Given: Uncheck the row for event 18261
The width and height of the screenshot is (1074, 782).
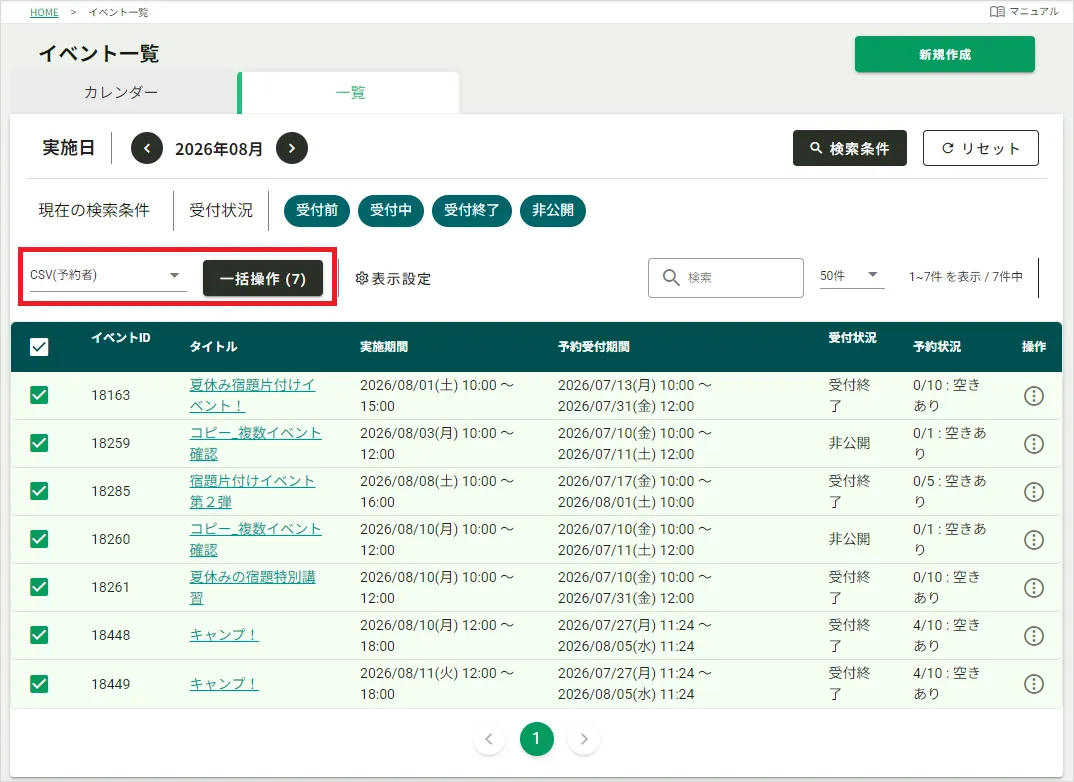Looking at the screenshot, I should tap(39, 587).
